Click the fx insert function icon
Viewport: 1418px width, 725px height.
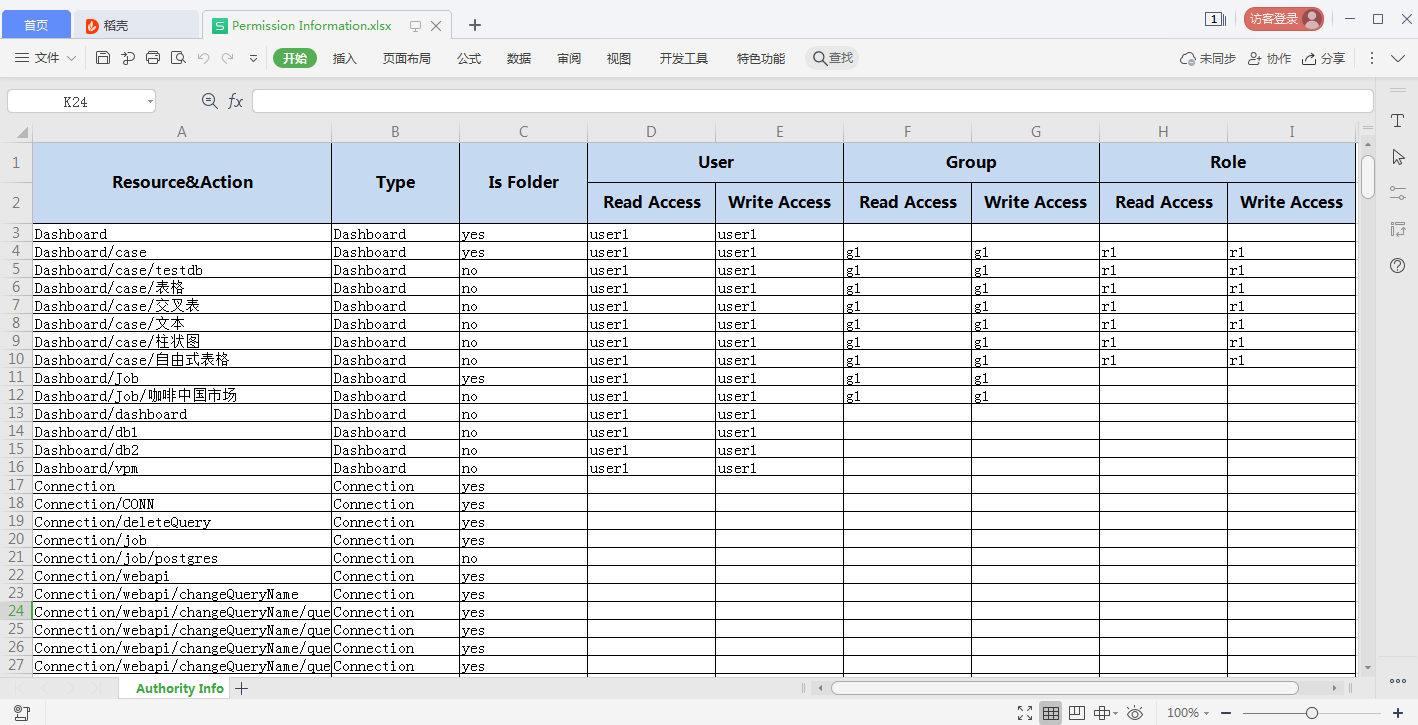[236, 101]
